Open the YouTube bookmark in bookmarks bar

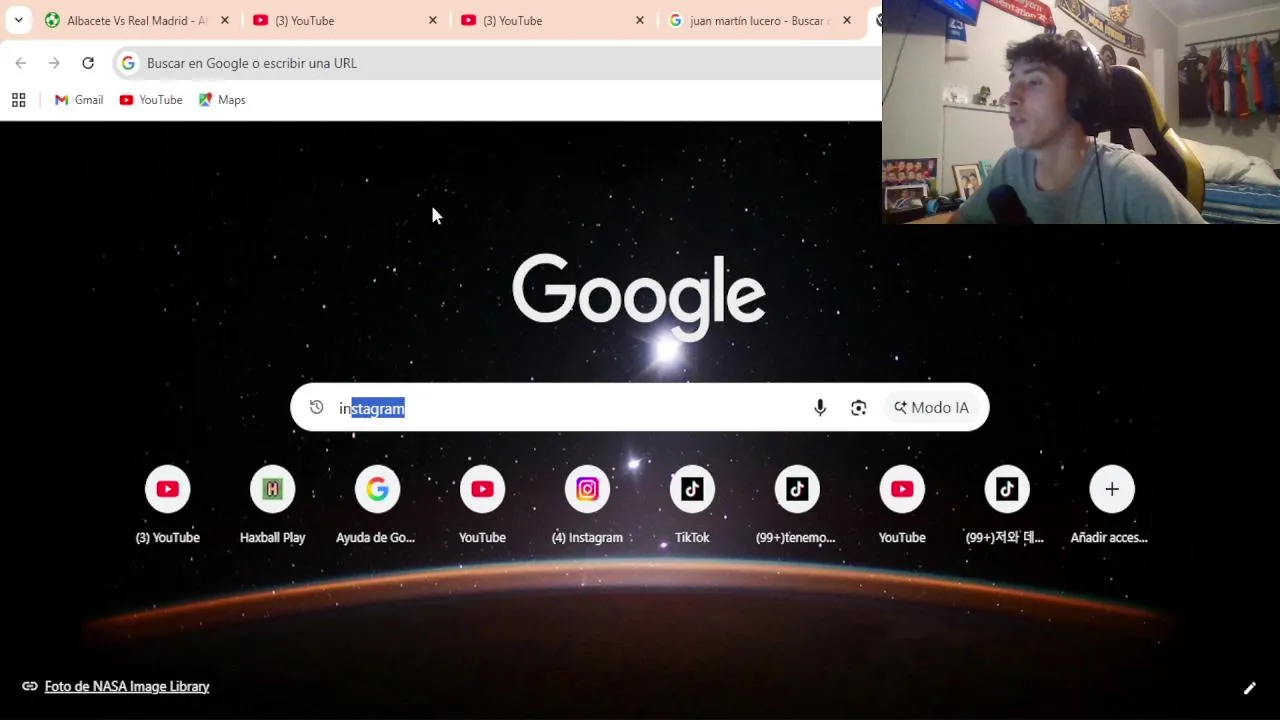tap(151, 100)
